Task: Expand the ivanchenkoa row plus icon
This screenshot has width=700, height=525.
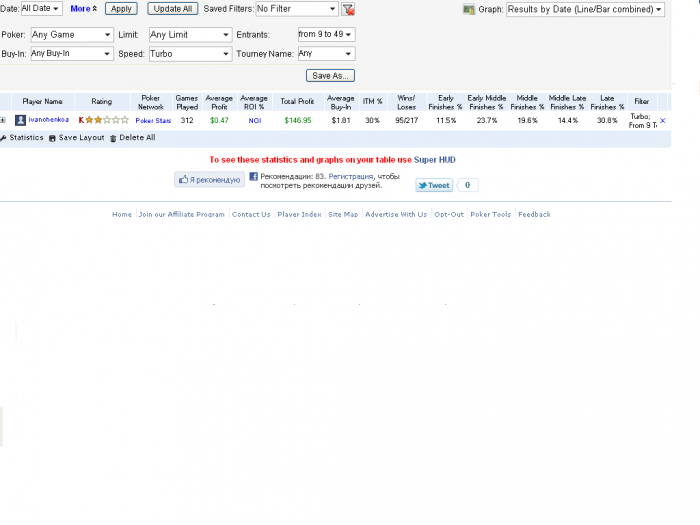Action: click(x=3, y=120)
